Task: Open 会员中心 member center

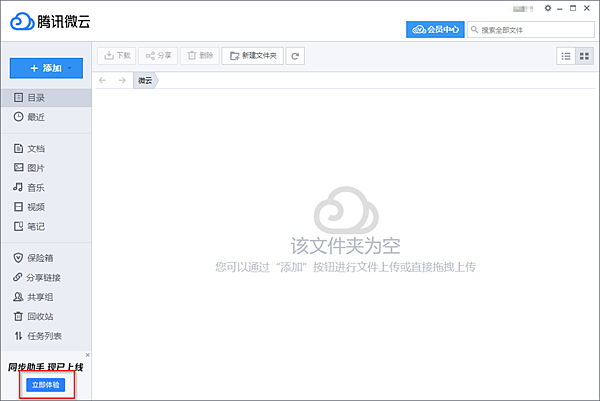Action: click(x=435, y=29)
